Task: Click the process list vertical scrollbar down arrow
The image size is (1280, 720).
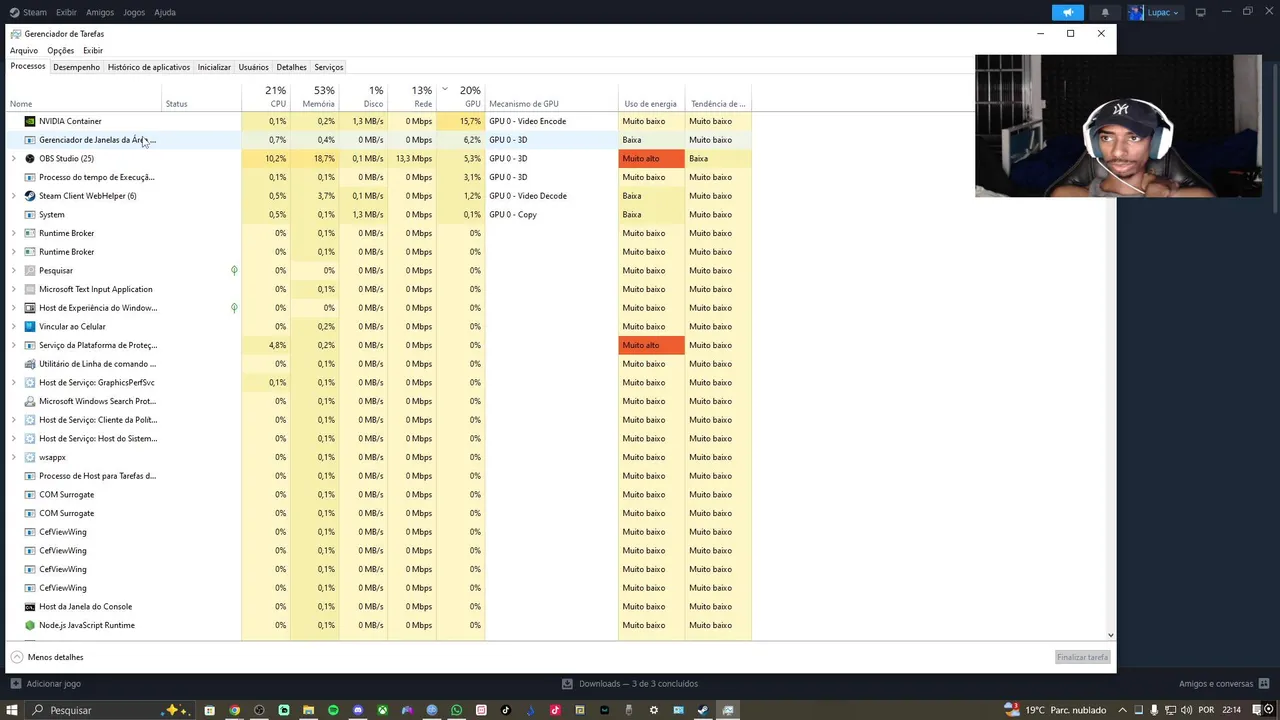Action: click(1110, 635)
